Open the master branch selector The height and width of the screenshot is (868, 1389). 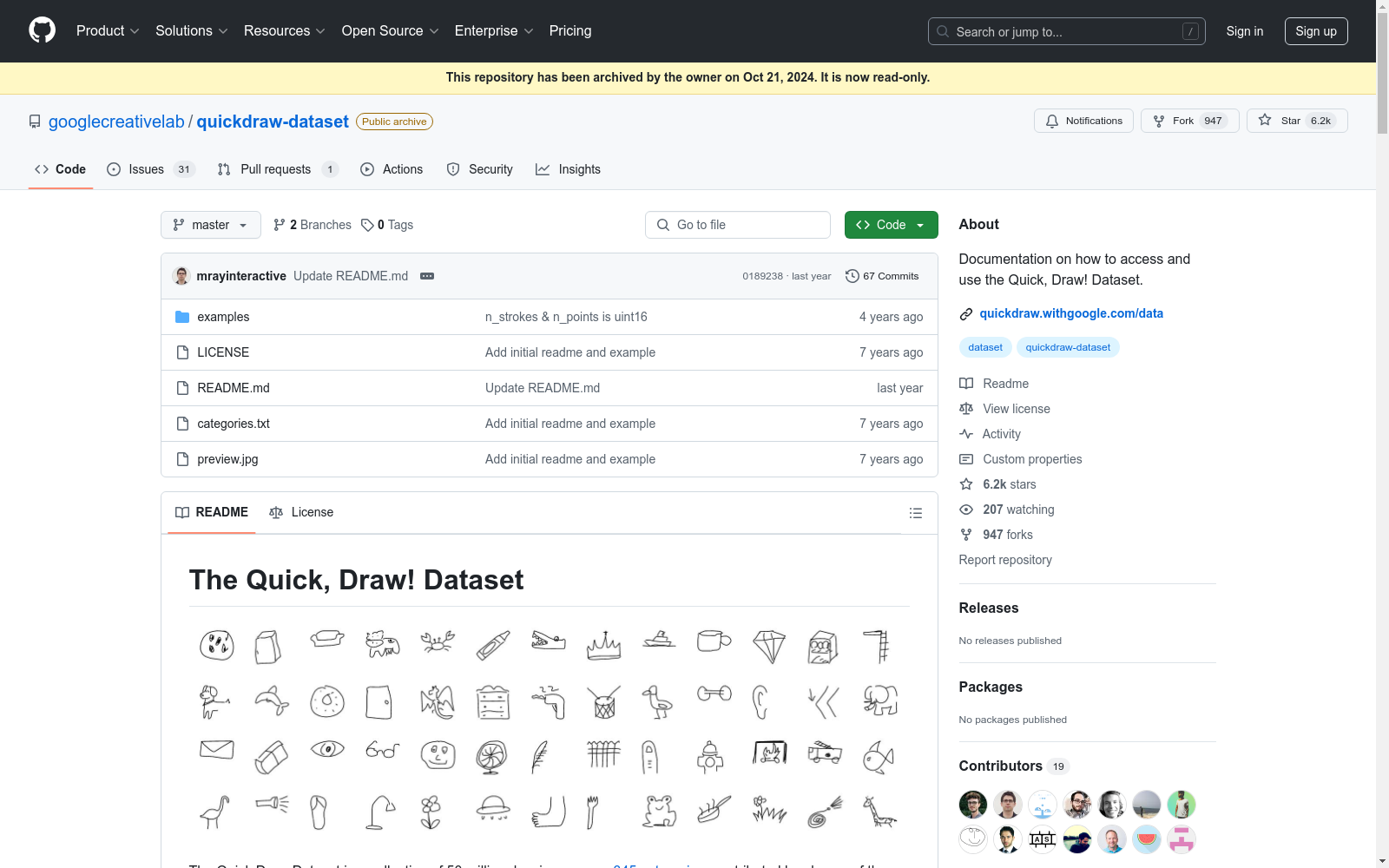(211, 225)
